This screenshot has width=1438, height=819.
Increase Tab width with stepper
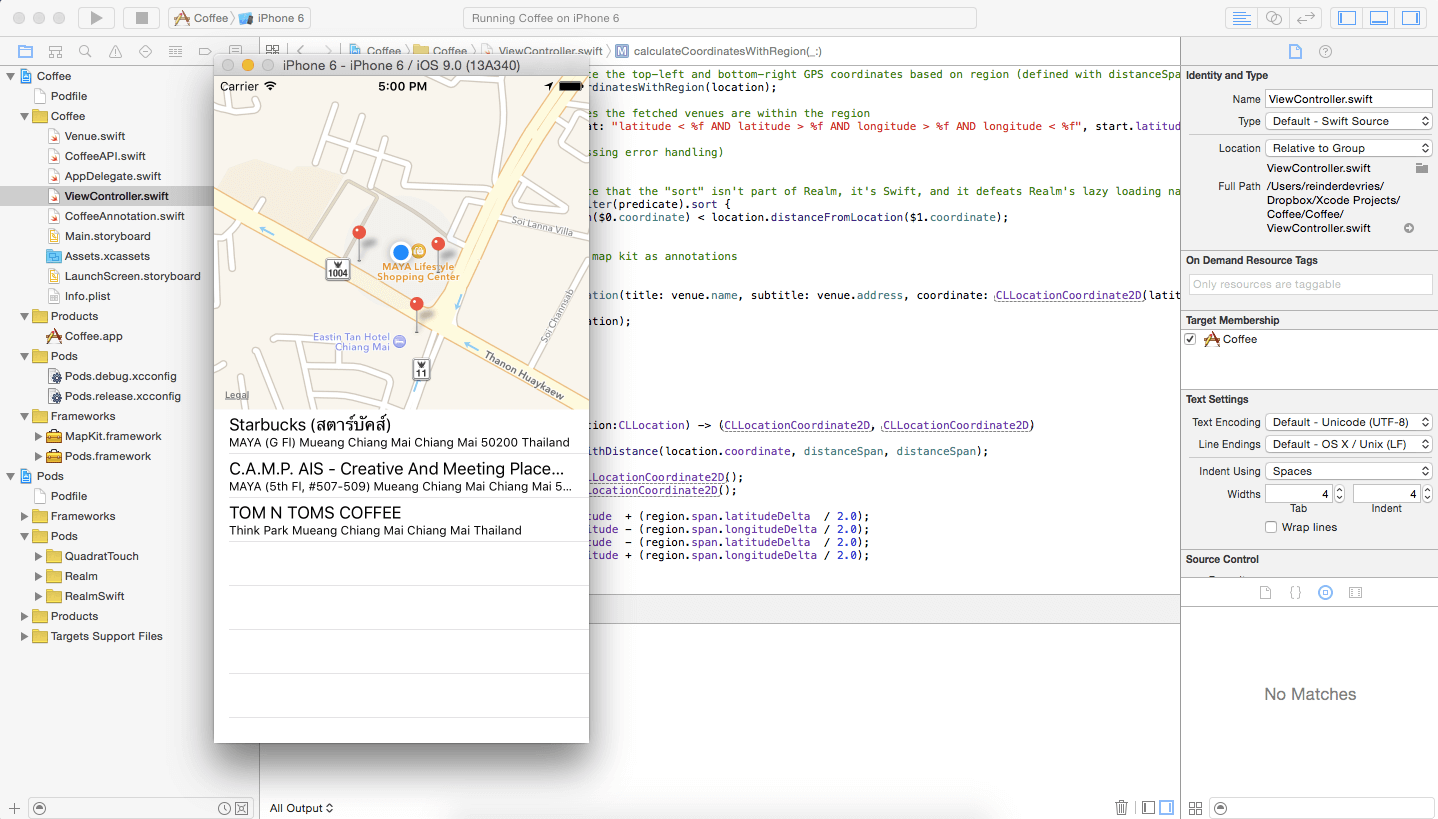click(1339, 490)
